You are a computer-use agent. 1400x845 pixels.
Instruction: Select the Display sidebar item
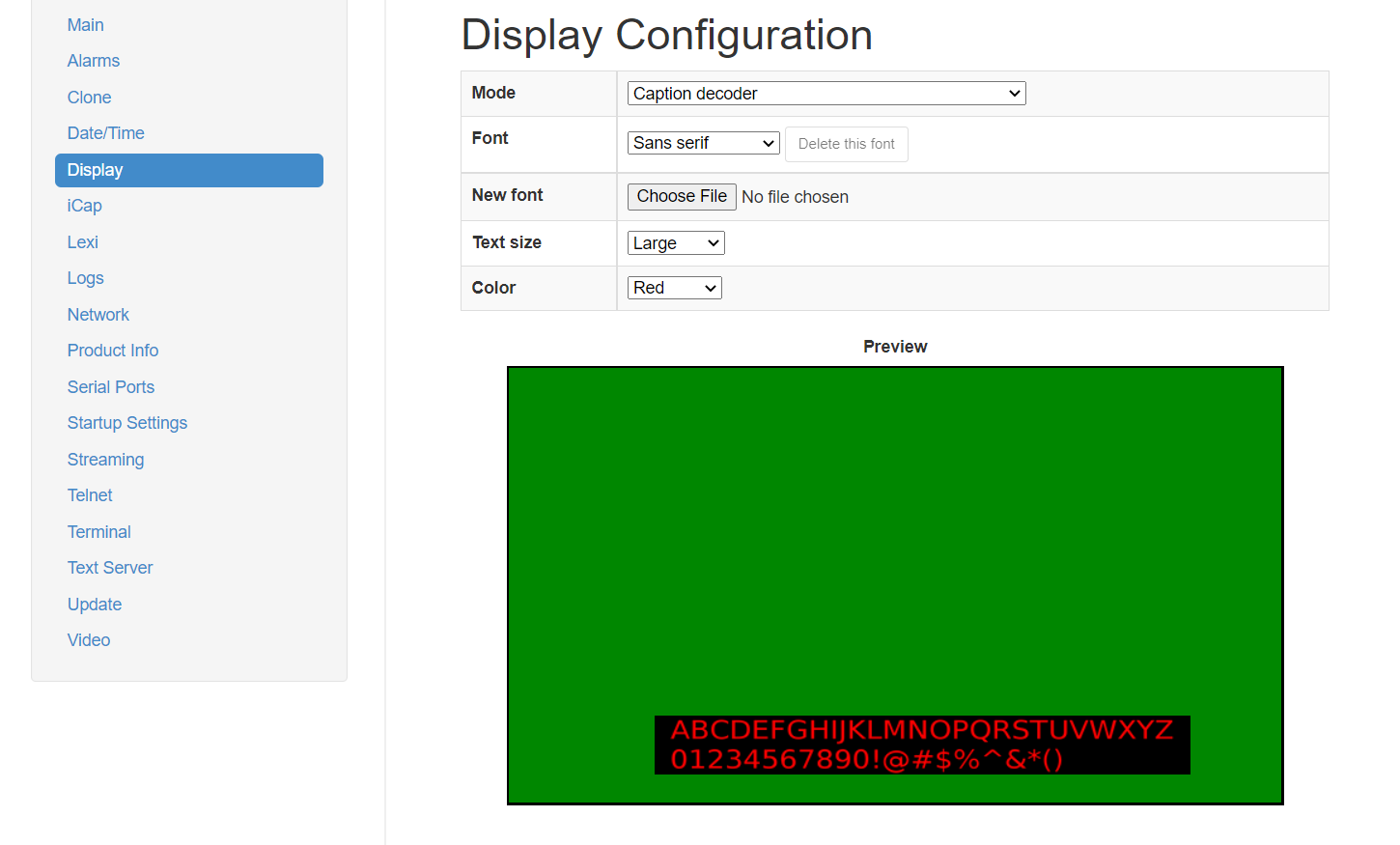(188, 170)
